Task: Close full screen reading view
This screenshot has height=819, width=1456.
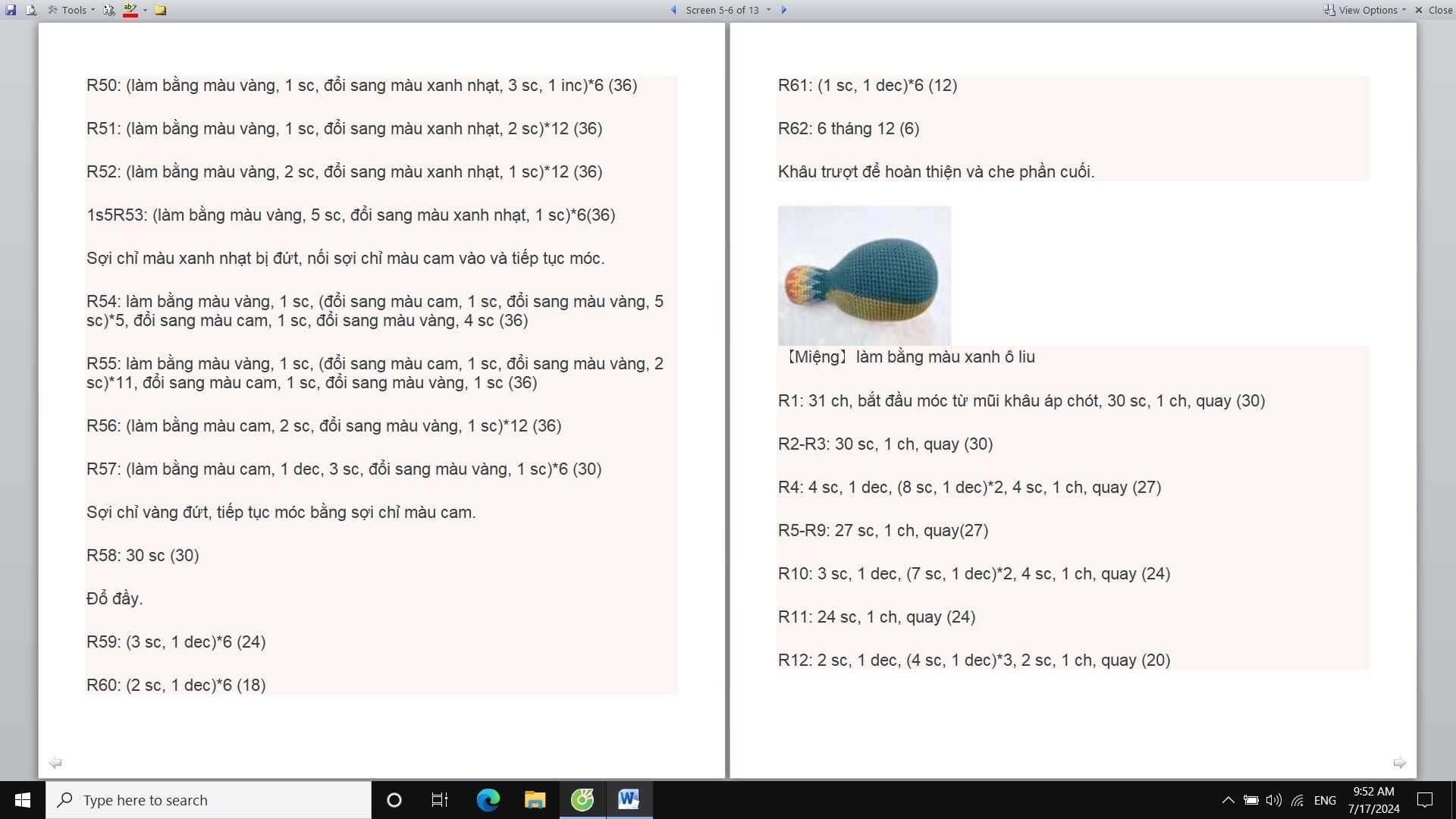Action: (x=1433, y=10)
